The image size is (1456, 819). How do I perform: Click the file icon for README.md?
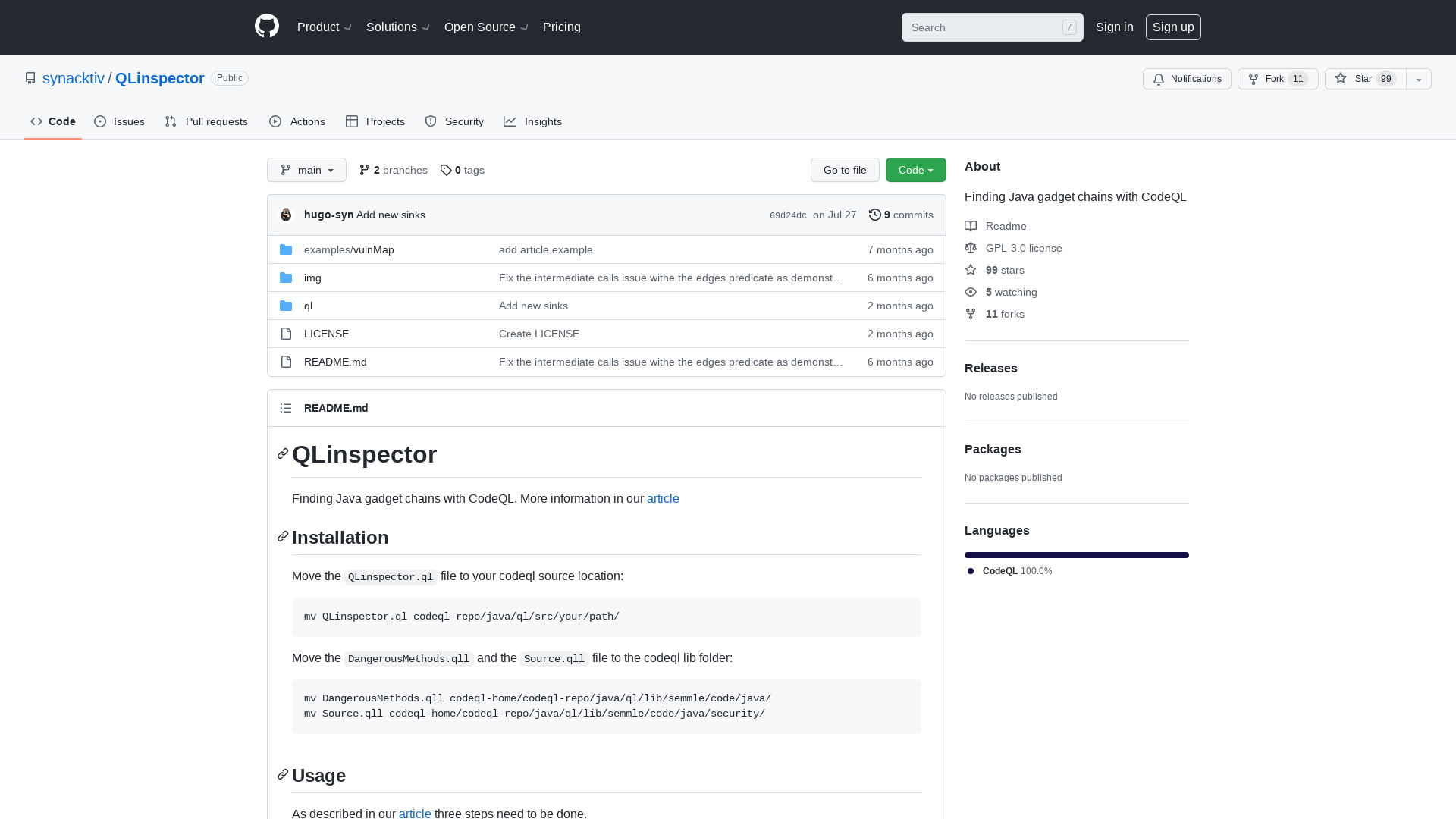(286, 362)
